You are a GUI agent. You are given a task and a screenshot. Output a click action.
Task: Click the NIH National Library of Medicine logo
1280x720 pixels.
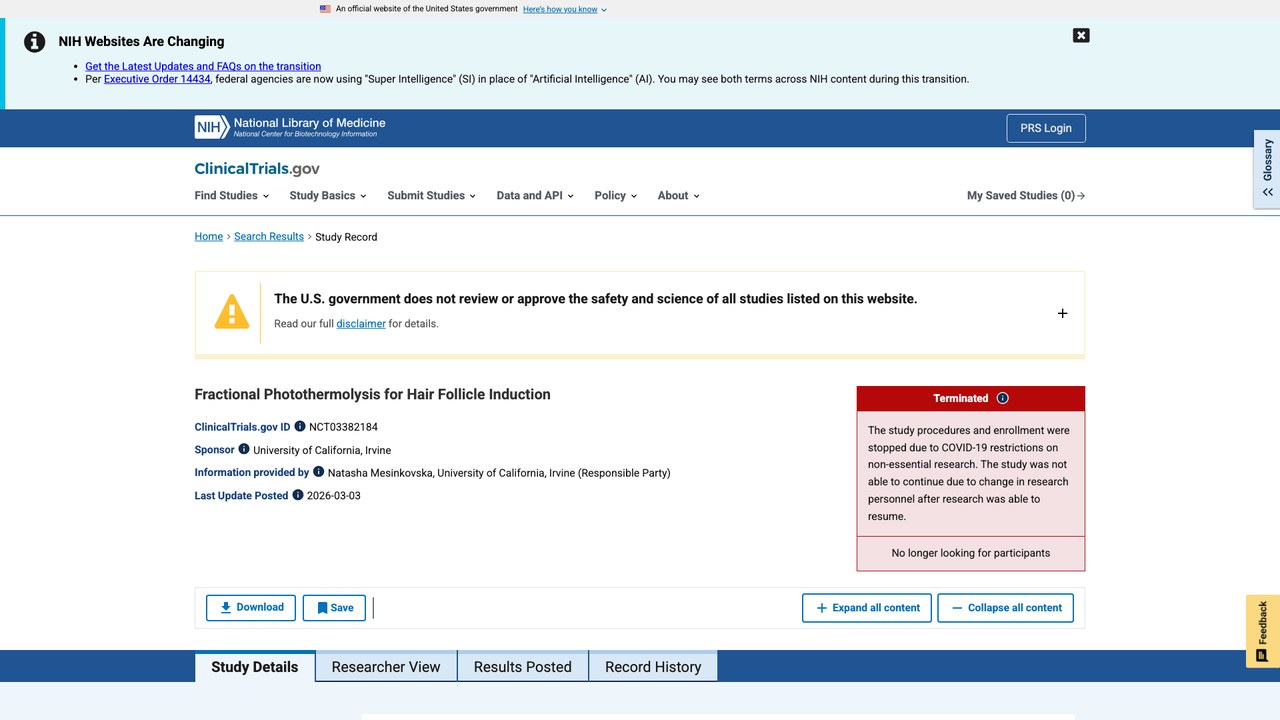290,127
